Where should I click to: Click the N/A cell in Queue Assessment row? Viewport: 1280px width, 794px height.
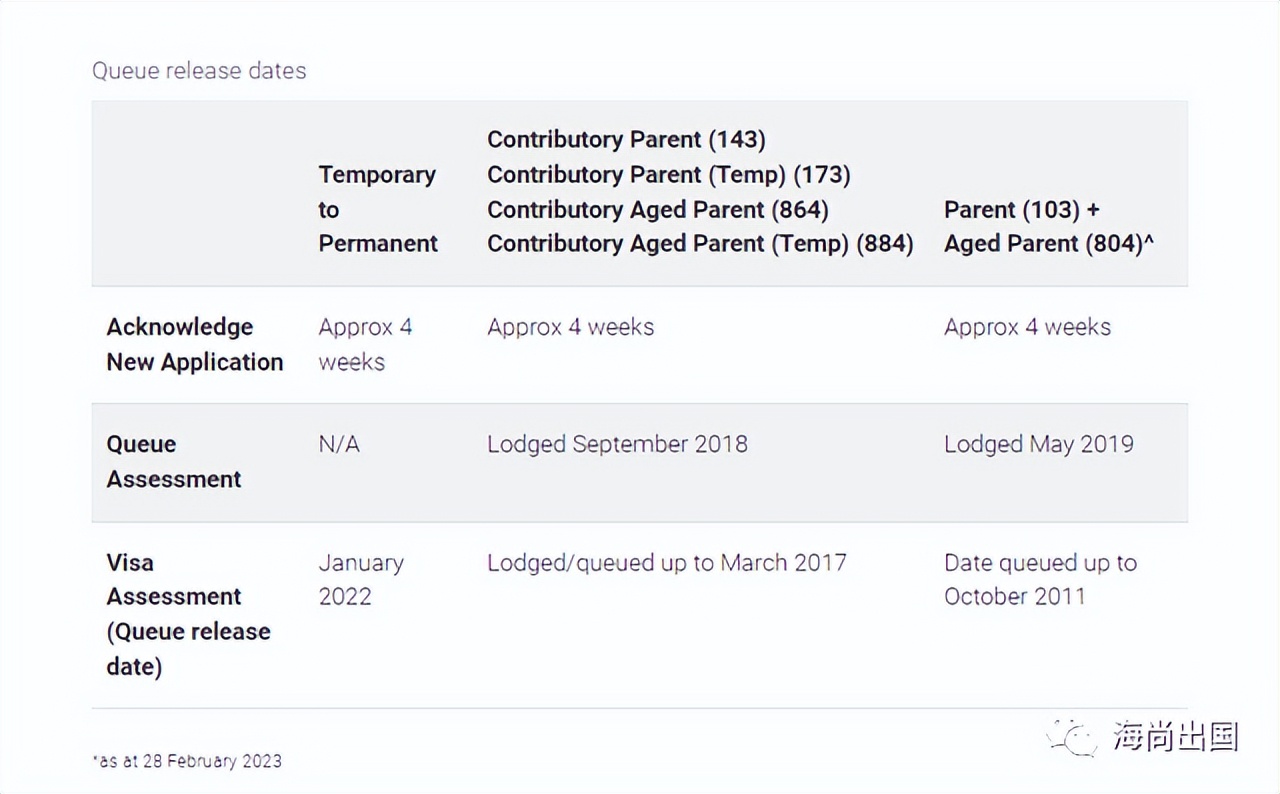pos(339,445)
